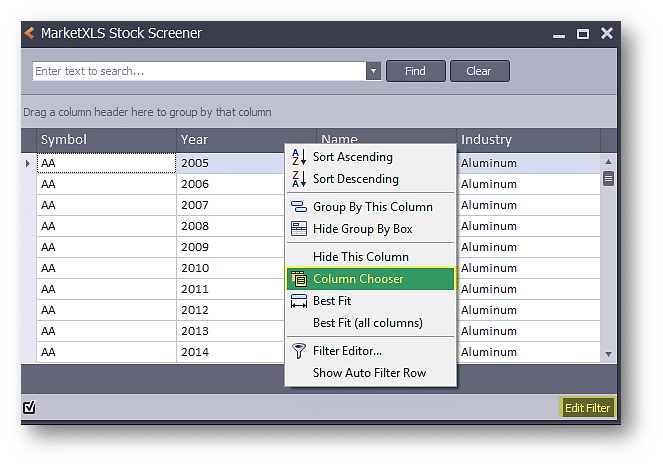Select the Aluminum cell in 2008 row

(x=529, y=226)
